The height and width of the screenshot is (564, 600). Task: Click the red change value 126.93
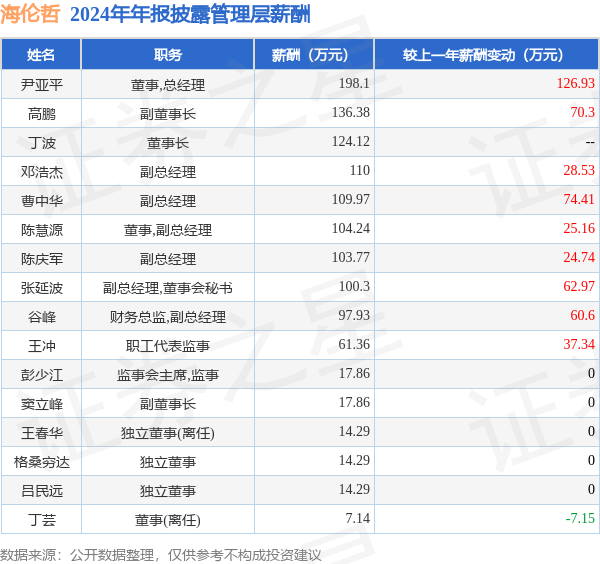pyautogui.click(x=576, y=83)
